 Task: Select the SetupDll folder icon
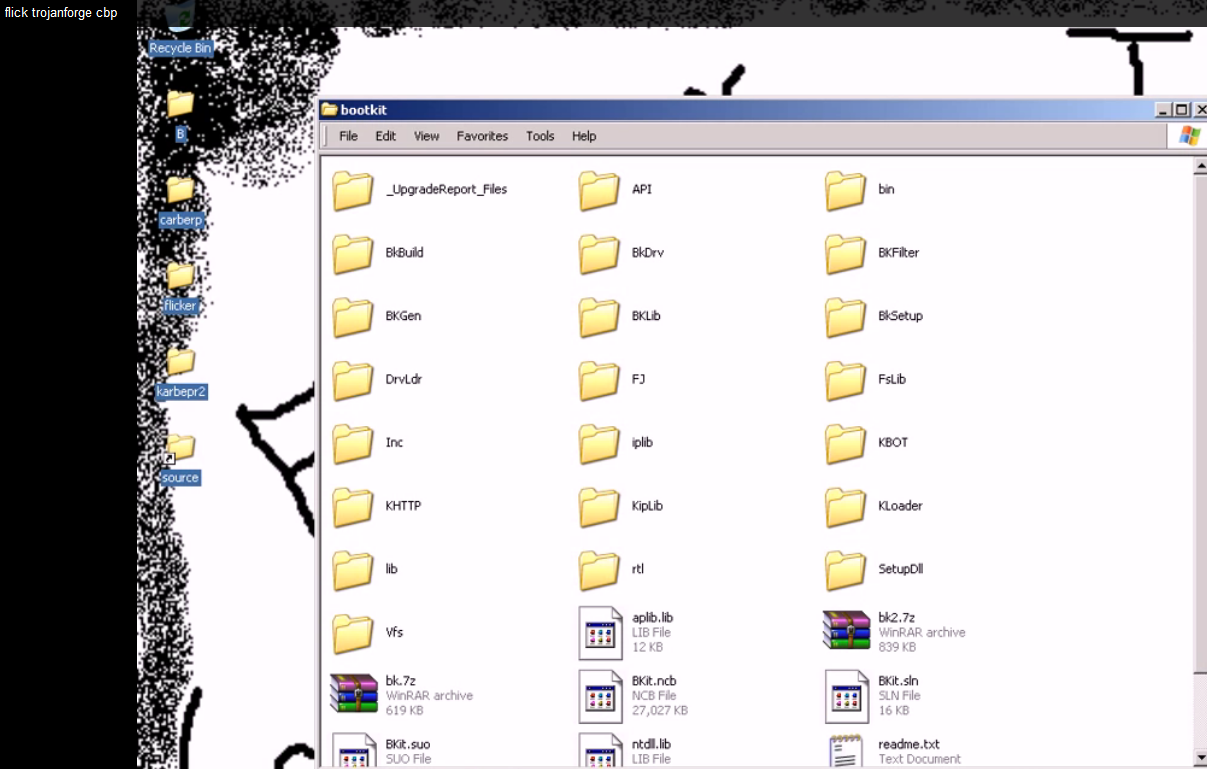tap(845, 569)
